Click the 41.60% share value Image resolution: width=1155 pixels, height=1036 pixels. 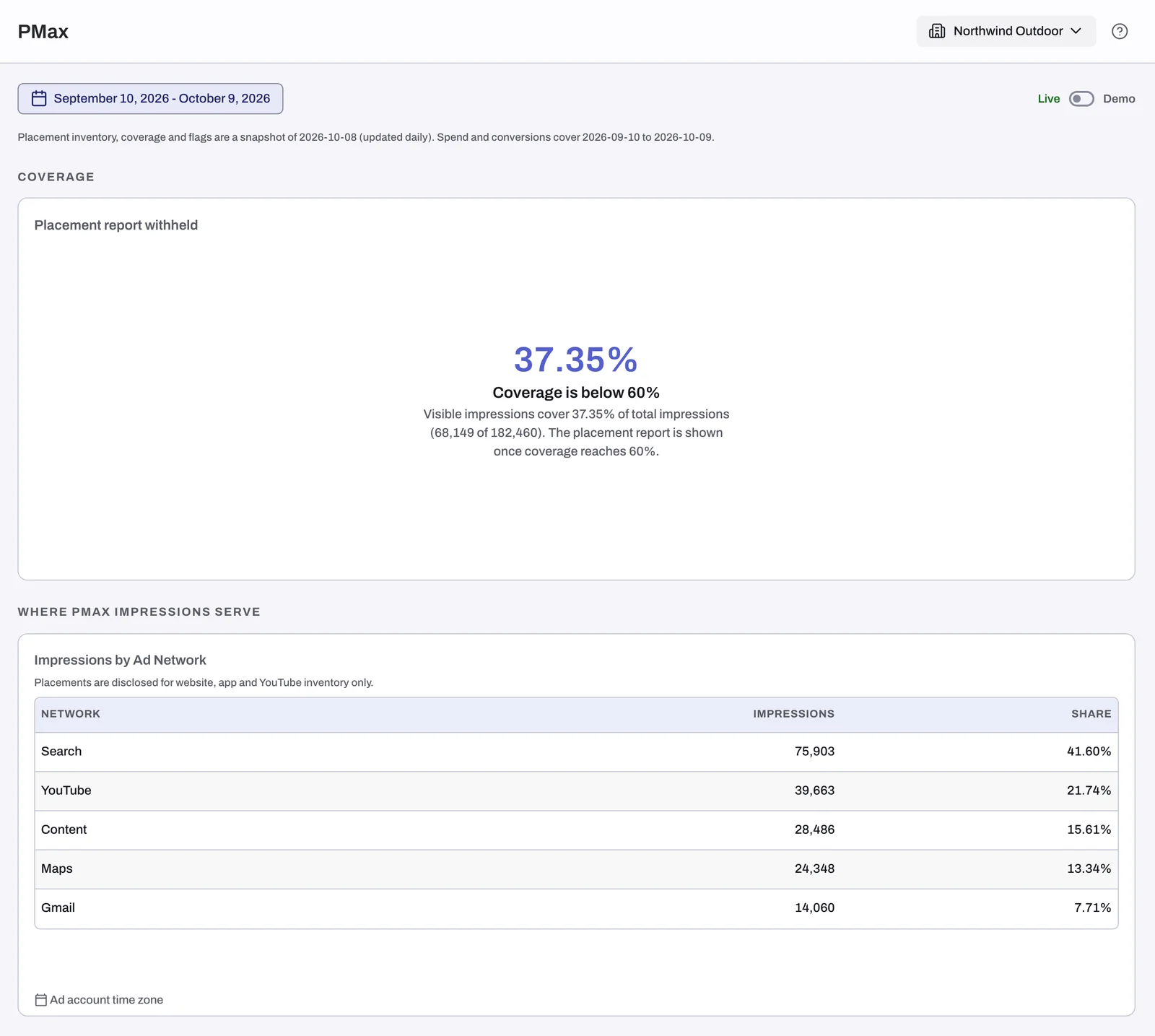coord(1089,752)
